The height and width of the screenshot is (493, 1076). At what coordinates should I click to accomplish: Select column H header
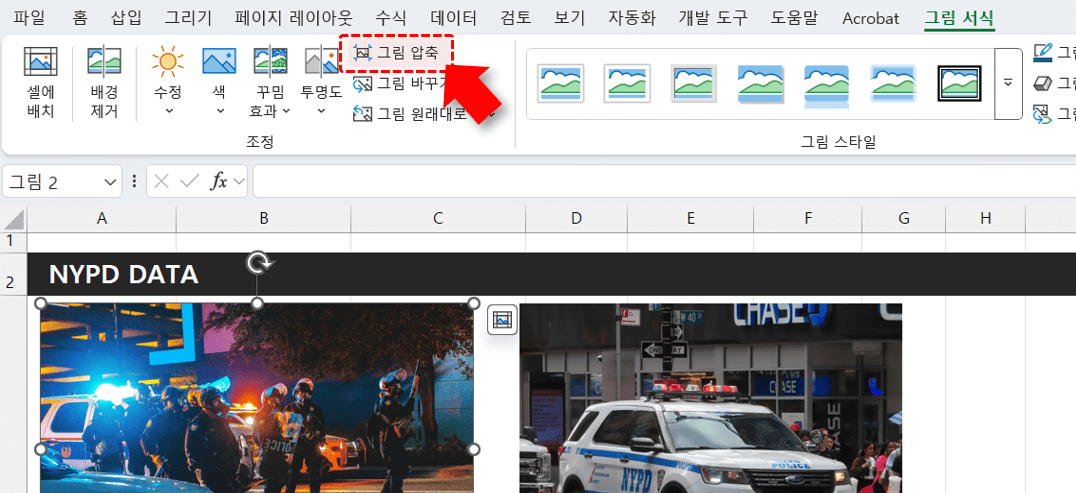tap(985, 218)
